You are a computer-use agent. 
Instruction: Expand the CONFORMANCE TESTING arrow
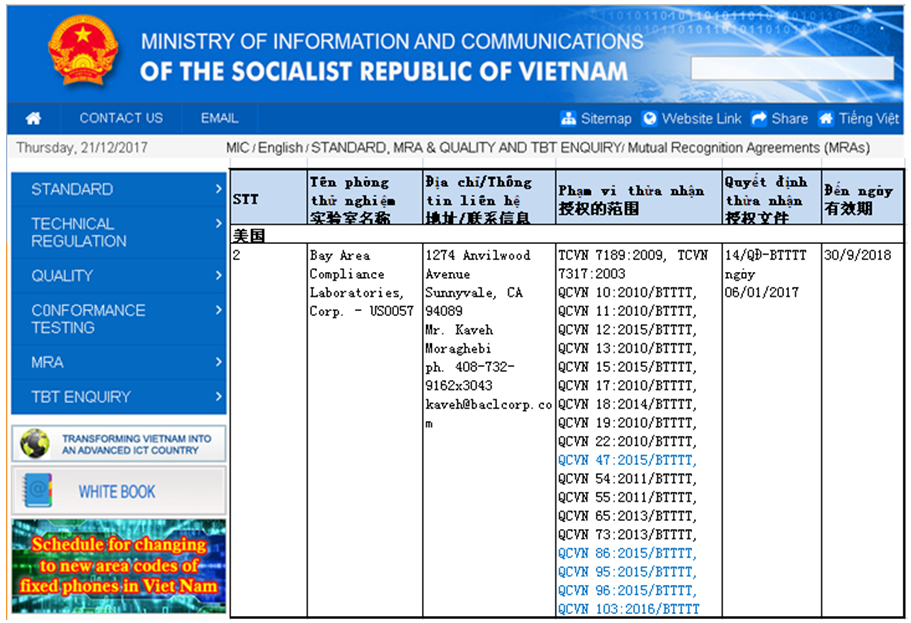[218, 310]
